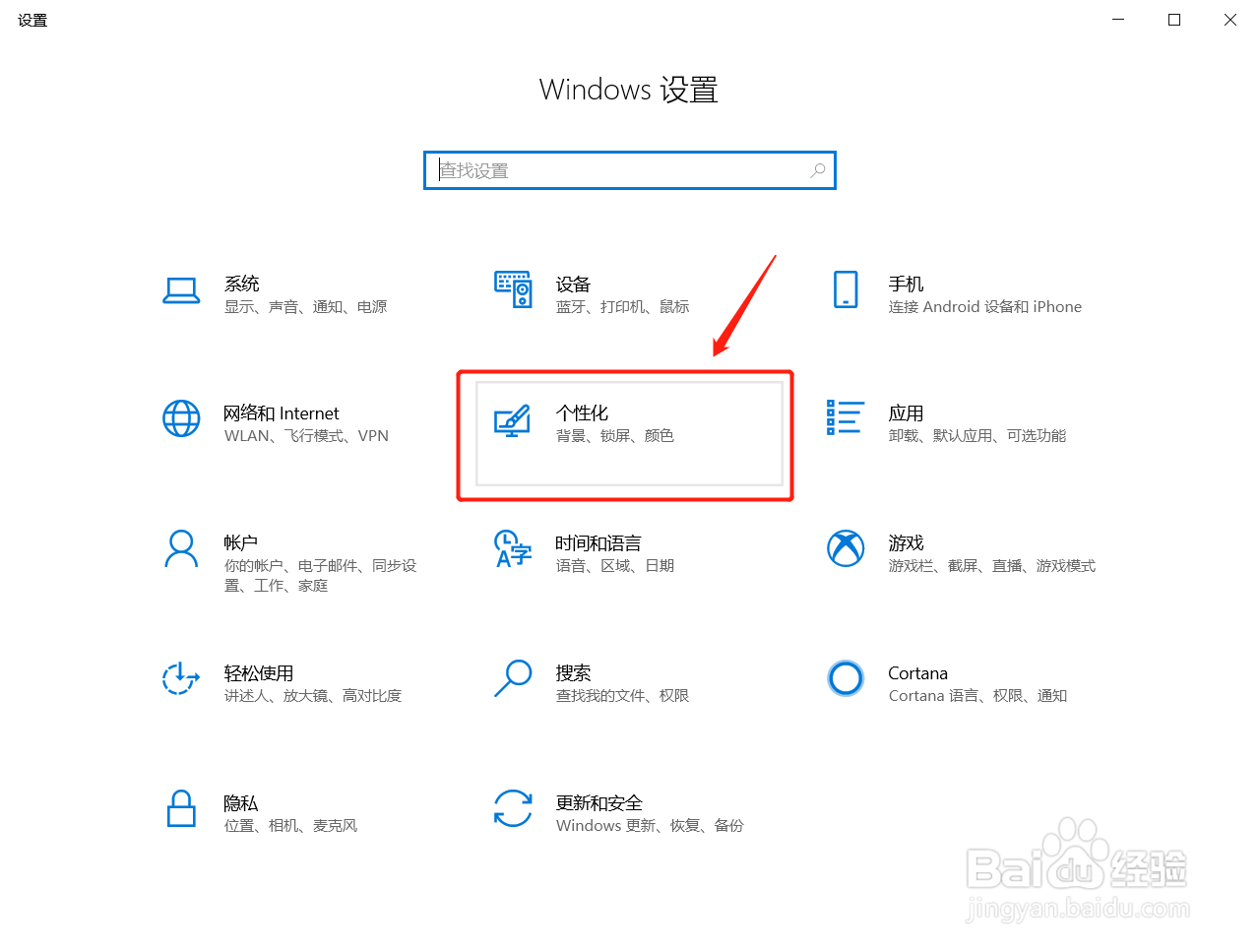
Task: Open the 系统 (System) settings icon
Action: point(181,290)
